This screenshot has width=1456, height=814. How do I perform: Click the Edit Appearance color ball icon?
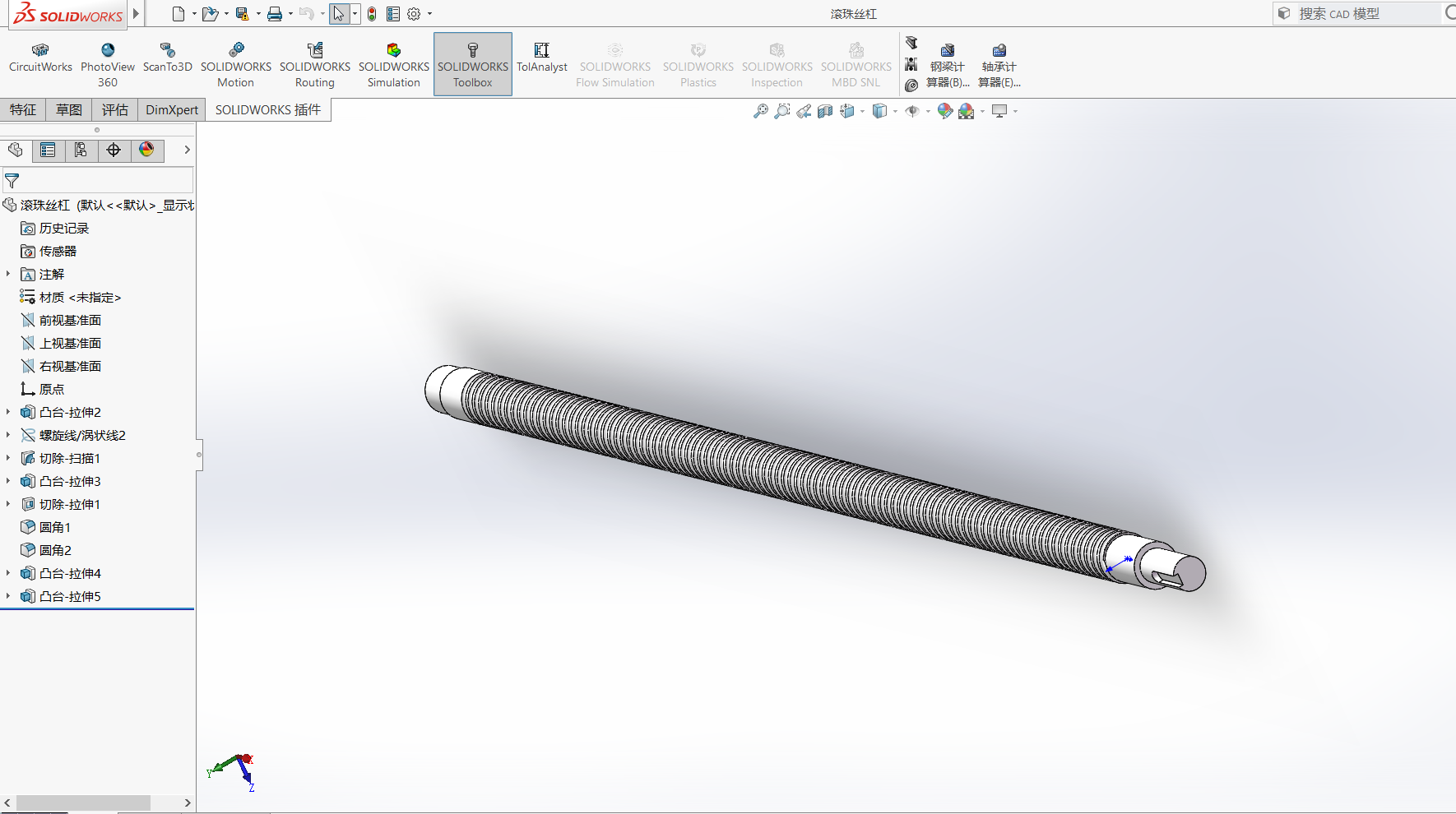[x=944, y=111]
